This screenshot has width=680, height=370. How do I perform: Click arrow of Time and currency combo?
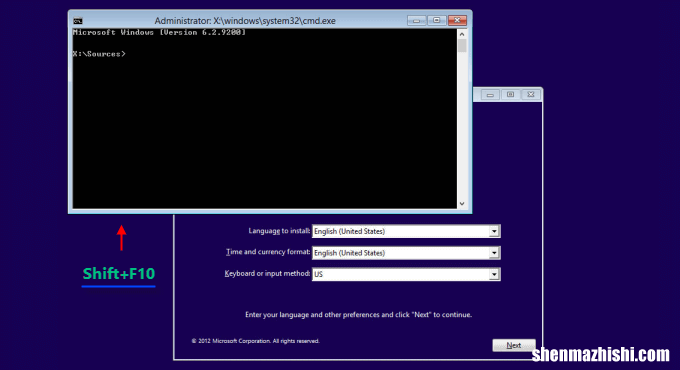pos(494,253)
